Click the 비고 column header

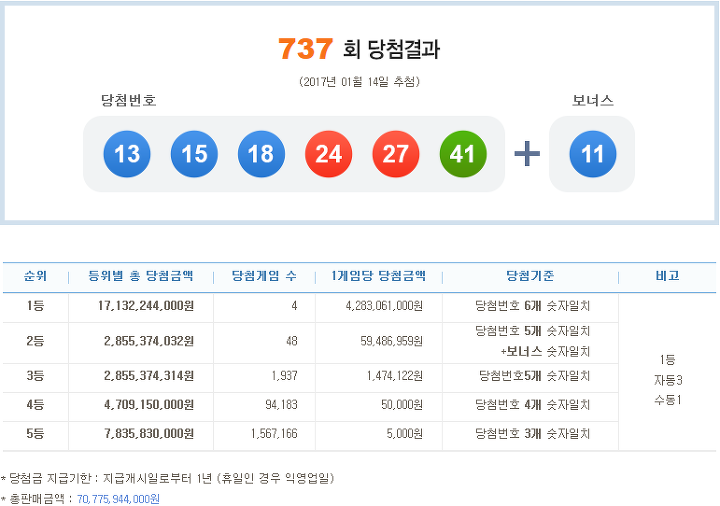coord(667,276)
